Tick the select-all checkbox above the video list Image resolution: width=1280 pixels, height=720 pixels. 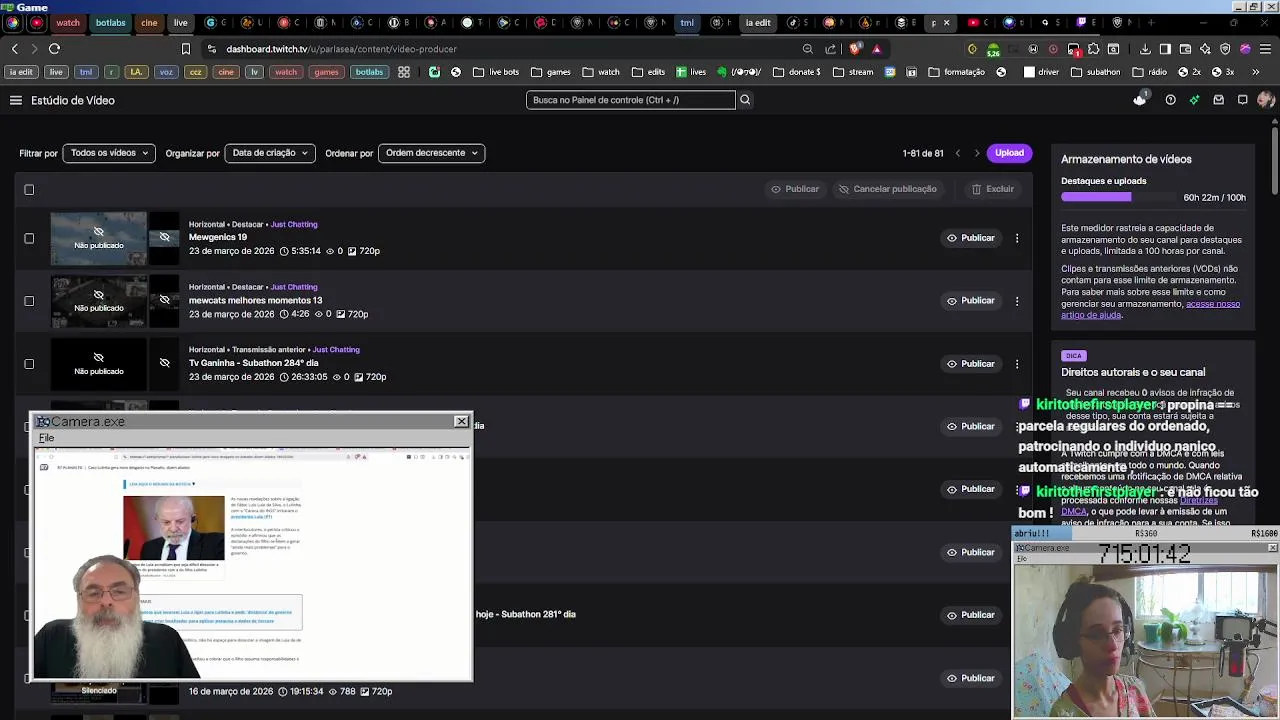coord(29,189)
